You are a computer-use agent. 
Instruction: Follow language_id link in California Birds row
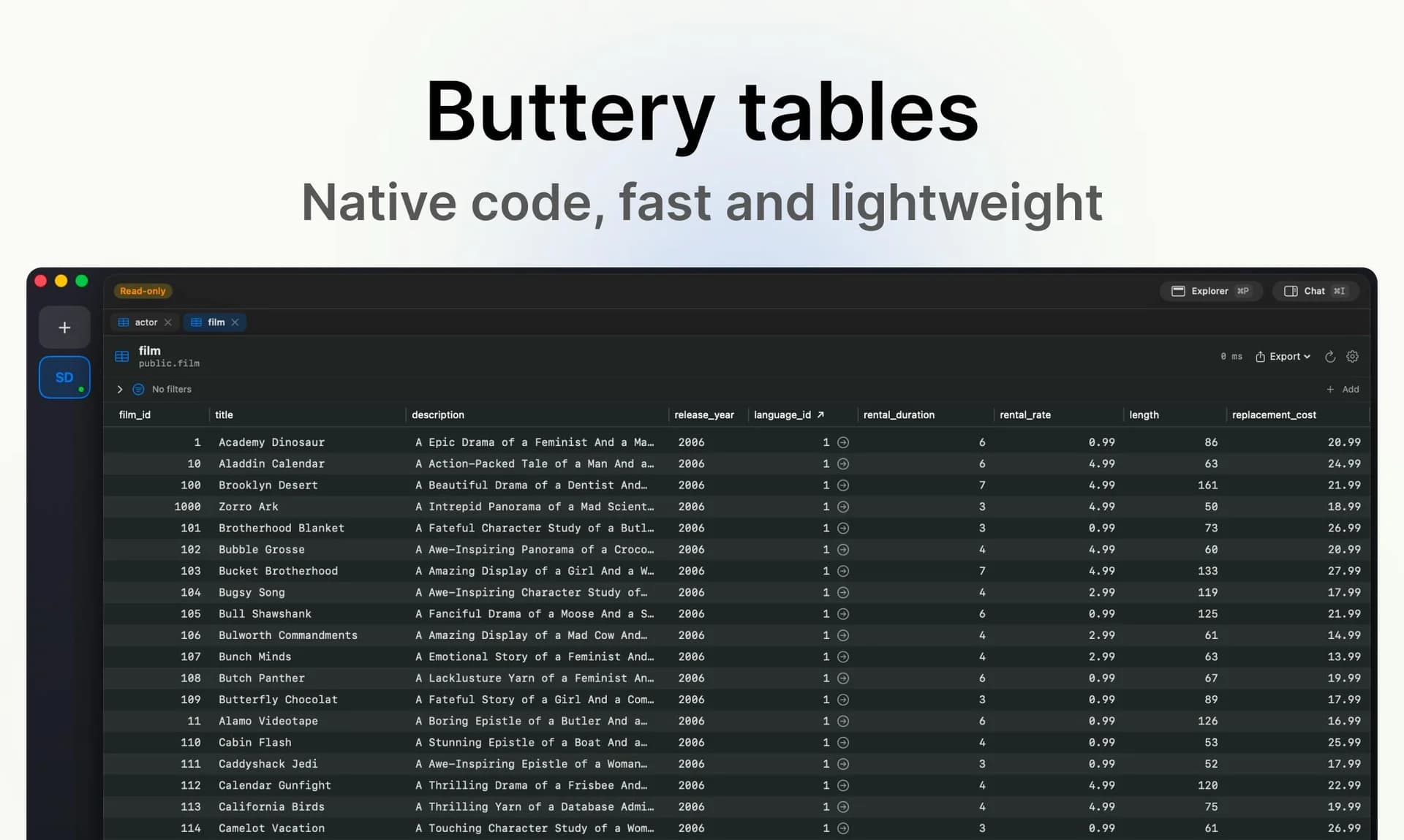[843, 807]
